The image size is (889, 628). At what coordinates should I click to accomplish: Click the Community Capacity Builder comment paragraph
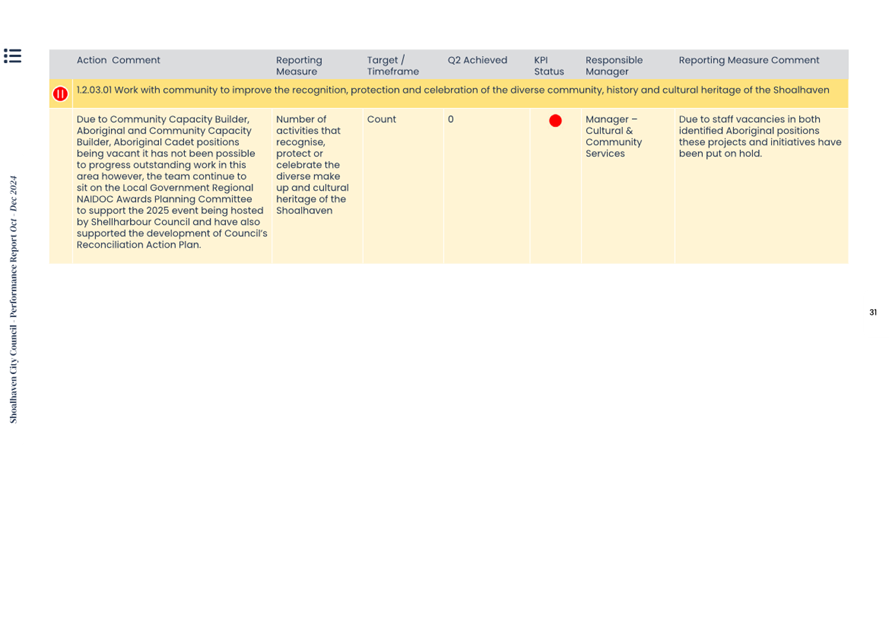(171, 182)
